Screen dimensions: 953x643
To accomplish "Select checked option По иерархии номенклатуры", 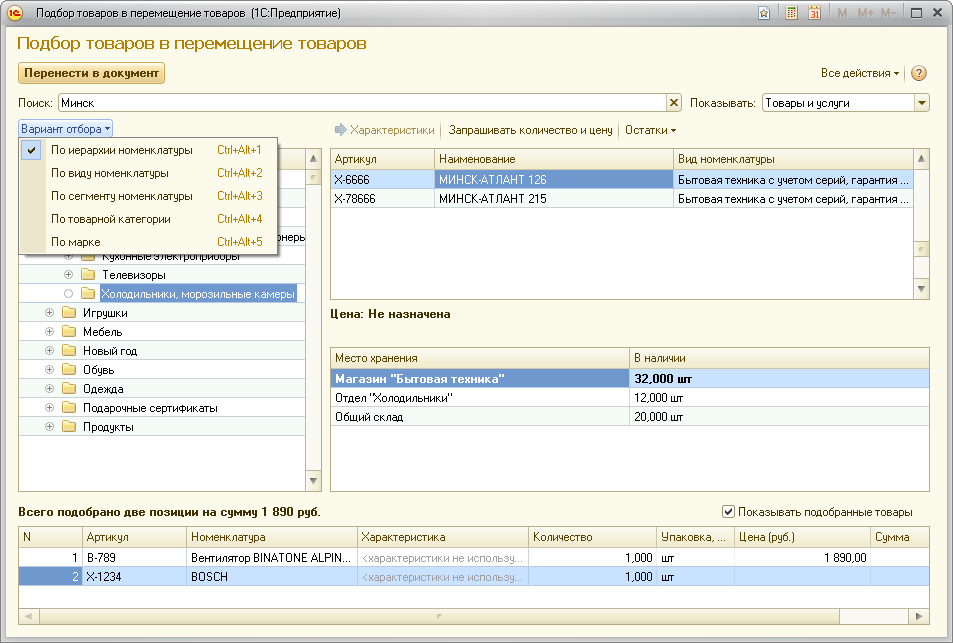I will pos(121,150).
